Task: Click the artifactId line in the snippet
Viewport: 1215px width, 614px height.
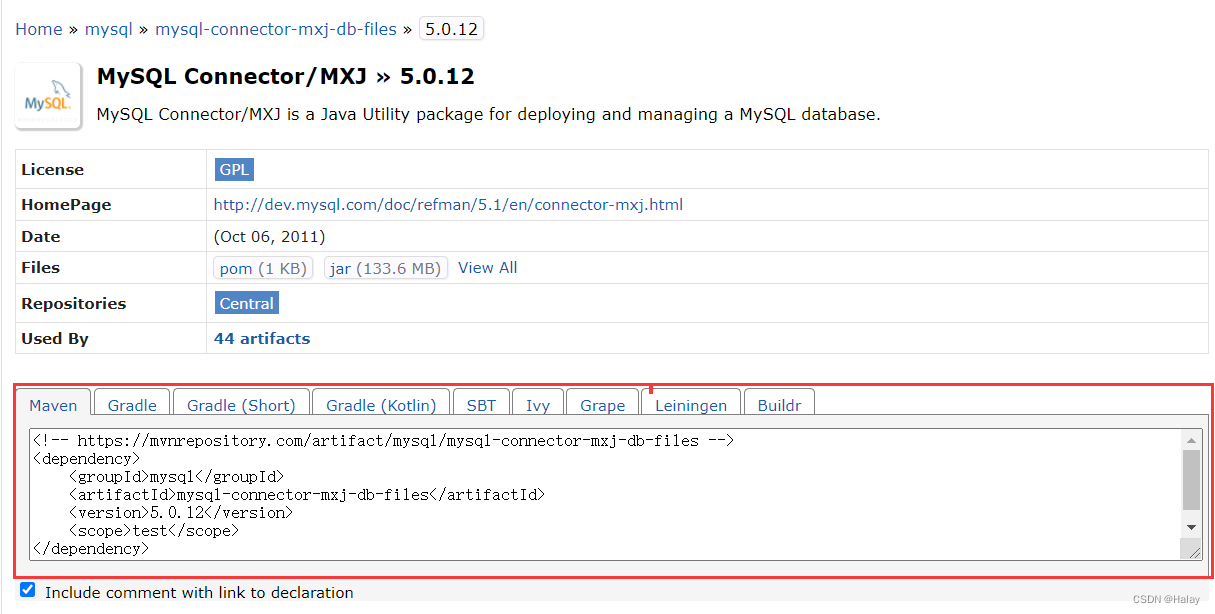Action: (x=307, y=494)
